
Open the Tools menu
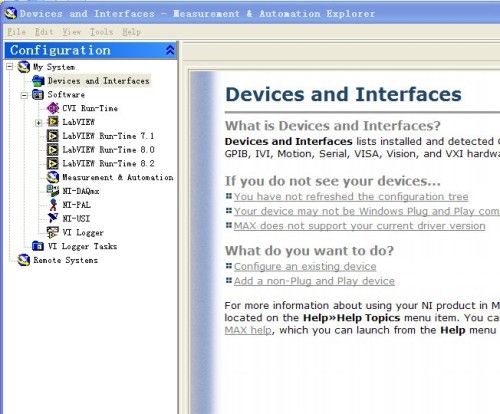tap(101, 32)
